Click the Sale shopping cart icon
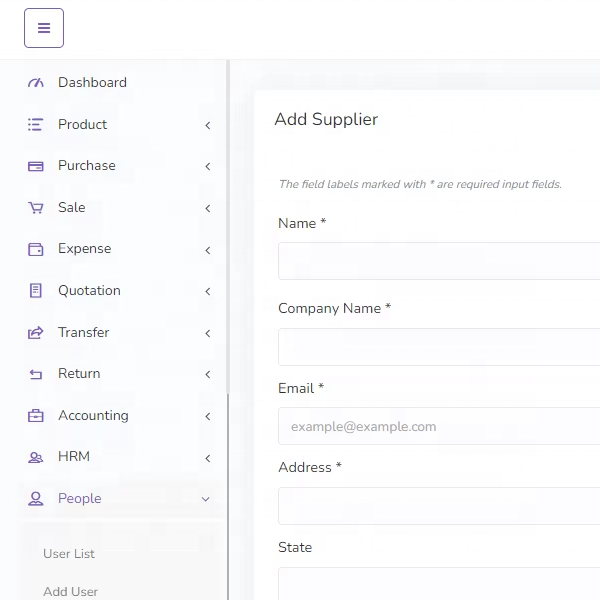This screenshot has width=600, height=600. [36, 208]
